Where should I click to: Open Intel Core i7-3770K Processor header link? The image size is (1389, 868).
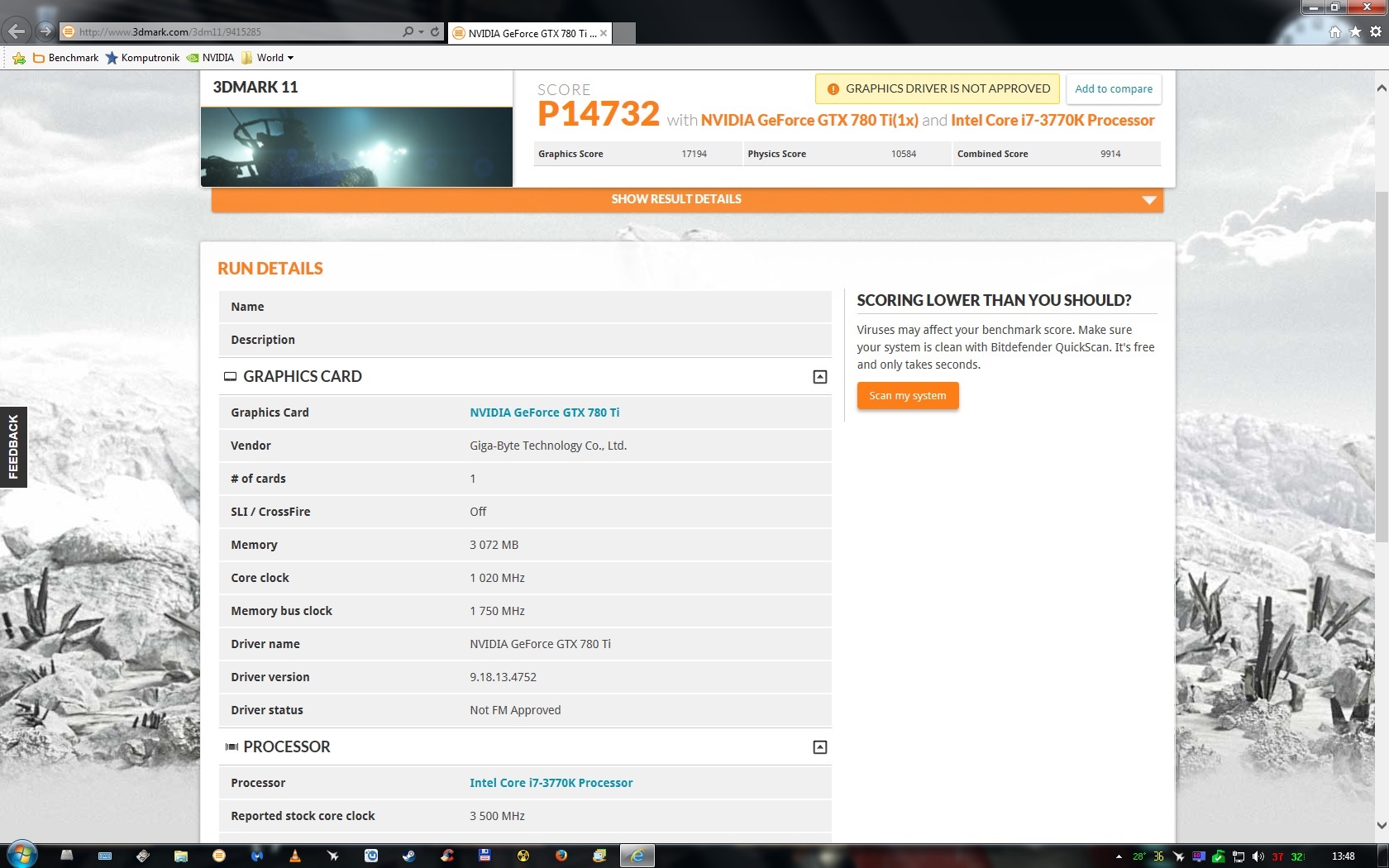(1052, 120)
